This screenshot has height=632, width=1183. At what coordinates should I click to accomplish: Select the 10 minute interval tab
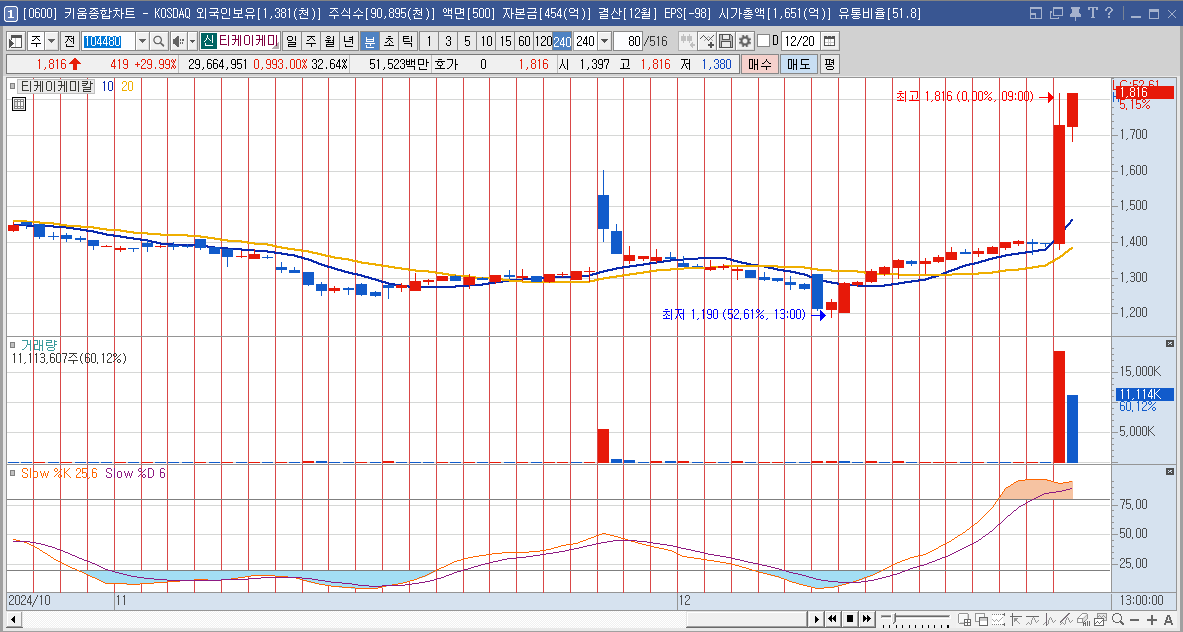(x=487, y=41)
